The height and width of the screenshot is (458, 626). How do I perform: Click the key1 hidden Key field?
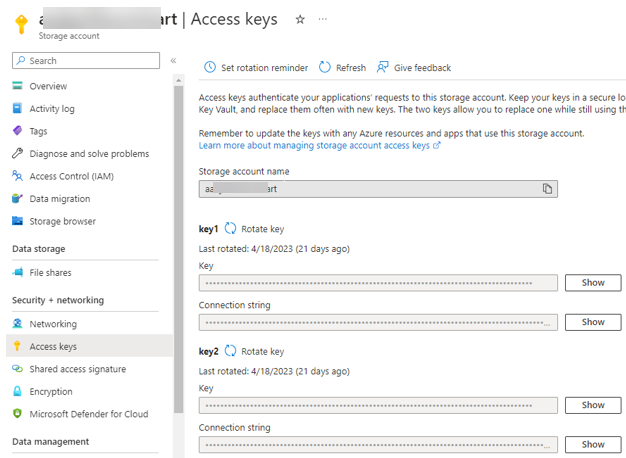click(378, 283)
